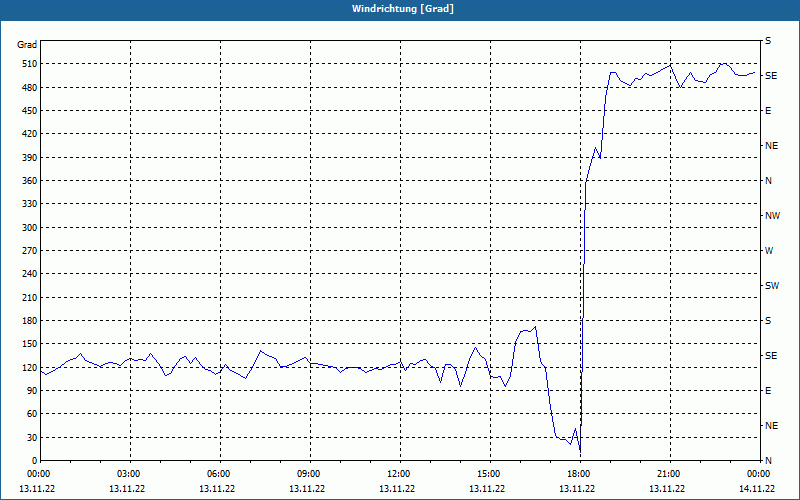Pick the 390 label on the left axis

[30, 158]
